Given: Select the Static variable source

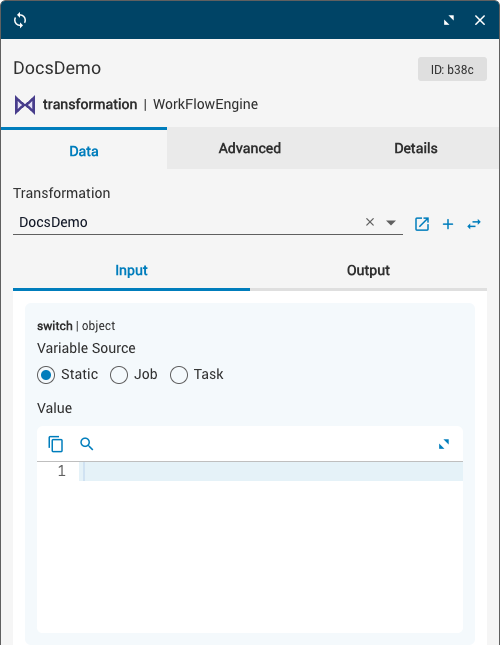Looking at the screenshot, I should click(46, 375).
